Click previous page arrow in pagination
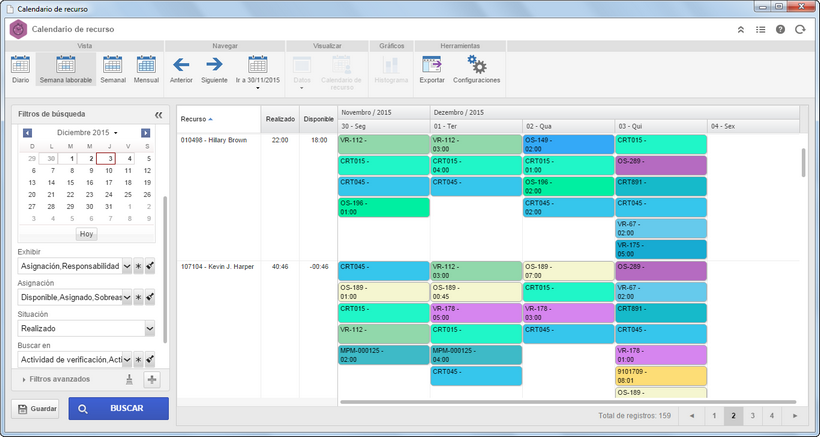 (x=692, y=416)
